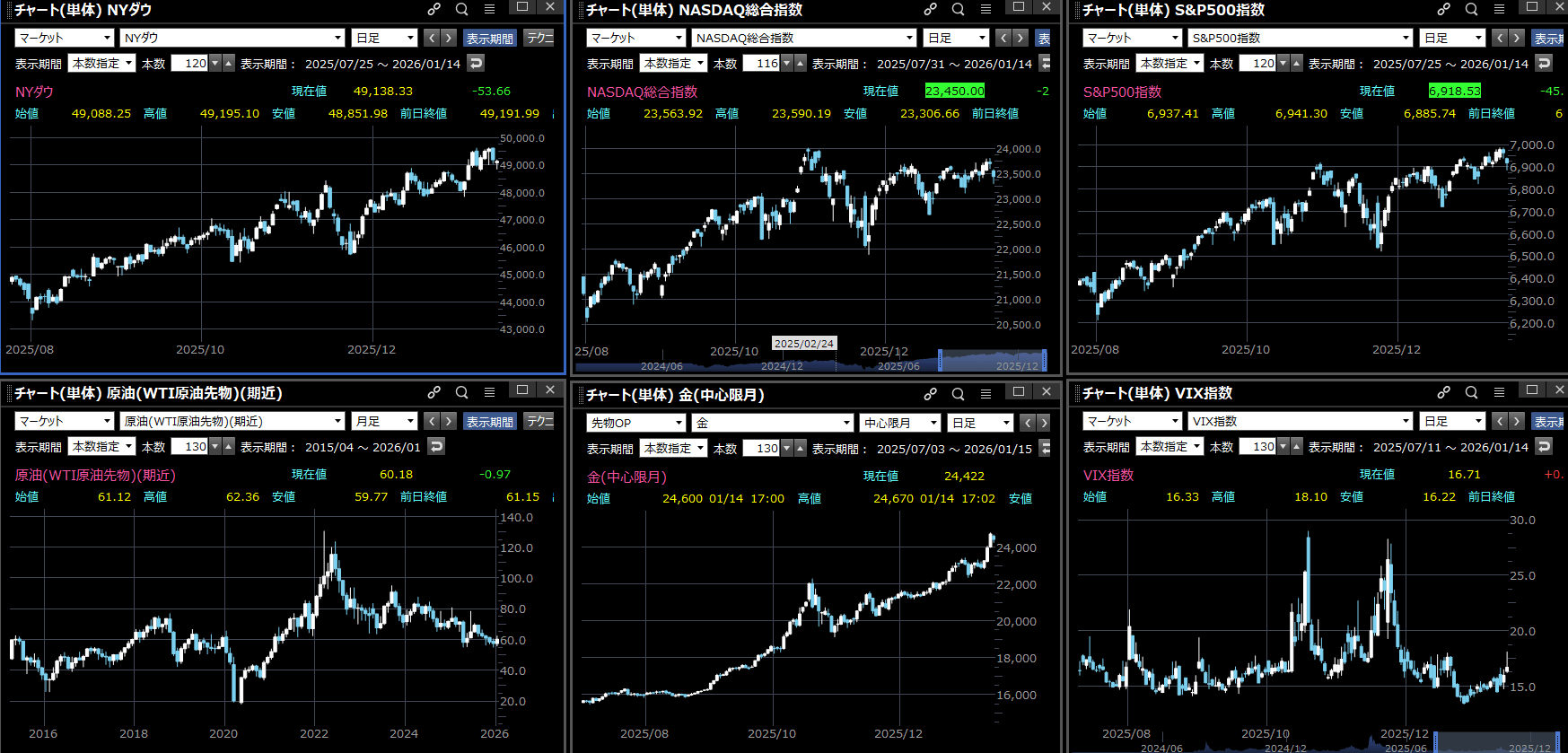Open the 先物OP category dropdown
The width and height of the screenshot is (1568, 753).
(635, 423)
